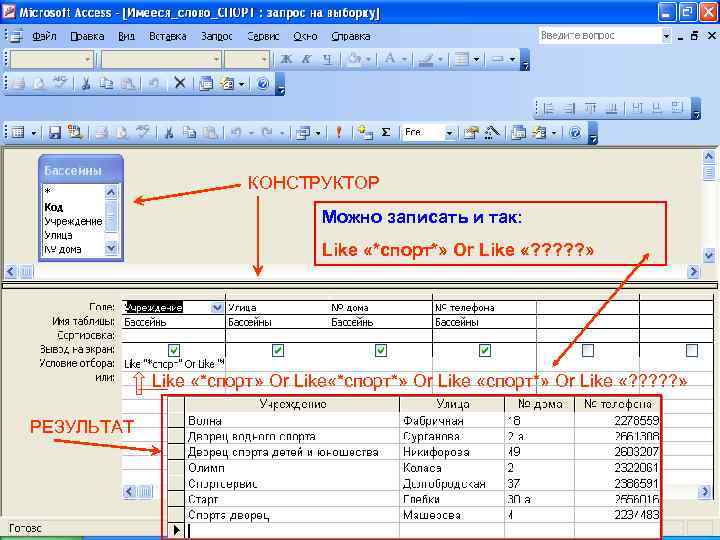Click the № телефона field cell in grid
Viewport: 720px width, 540px height.
point(484,308)
